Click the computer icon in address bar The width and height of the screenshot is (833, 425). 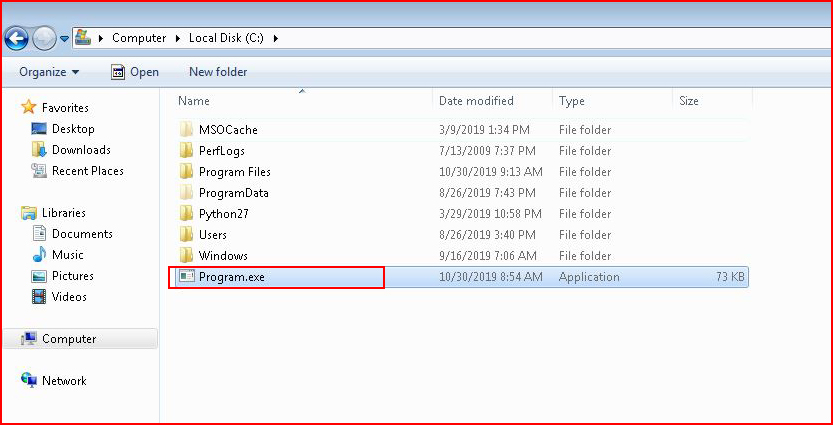click(82, 38)
